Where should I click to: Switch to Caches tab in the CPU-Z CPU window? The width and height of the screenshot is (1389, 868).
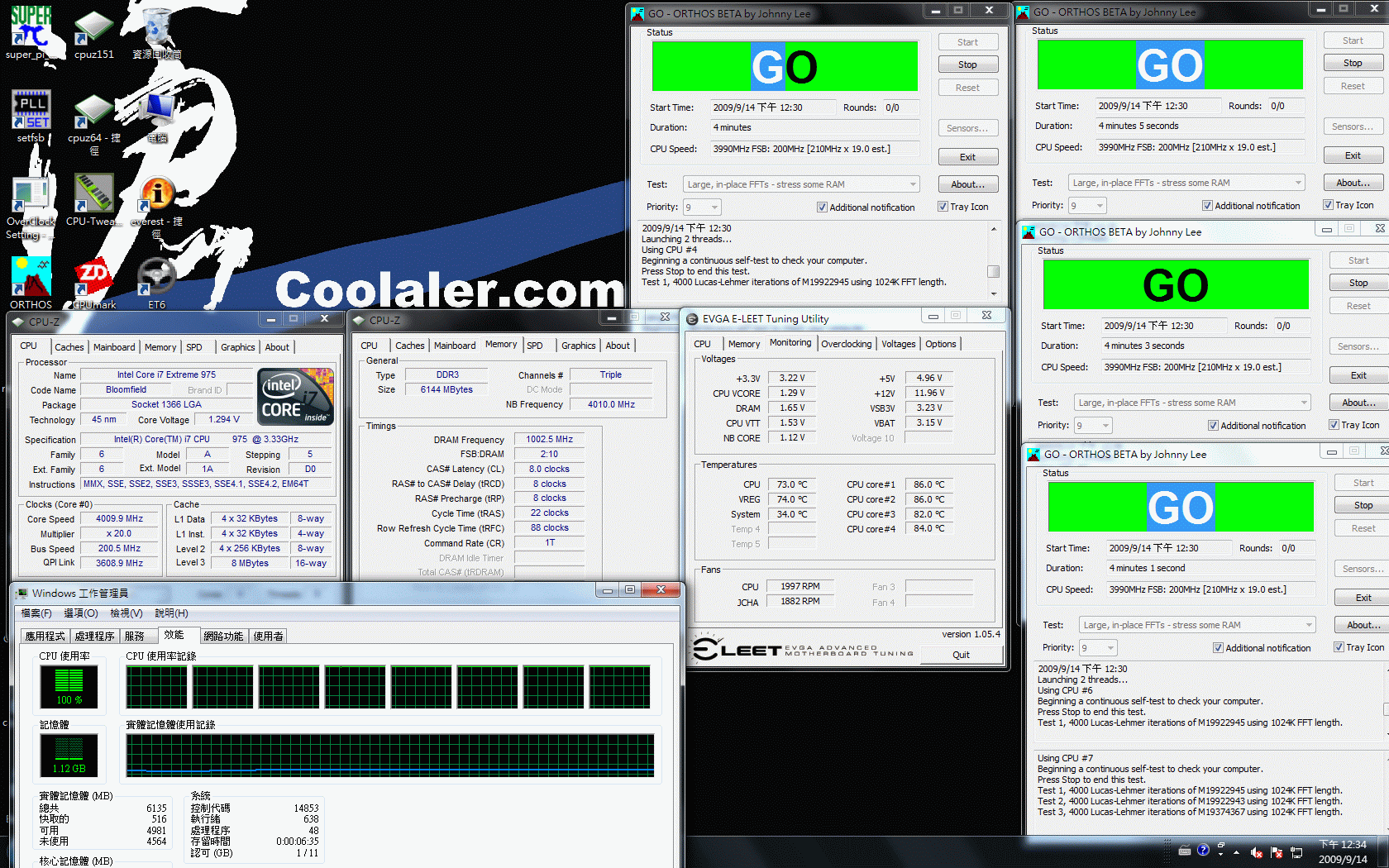point(69,347)
